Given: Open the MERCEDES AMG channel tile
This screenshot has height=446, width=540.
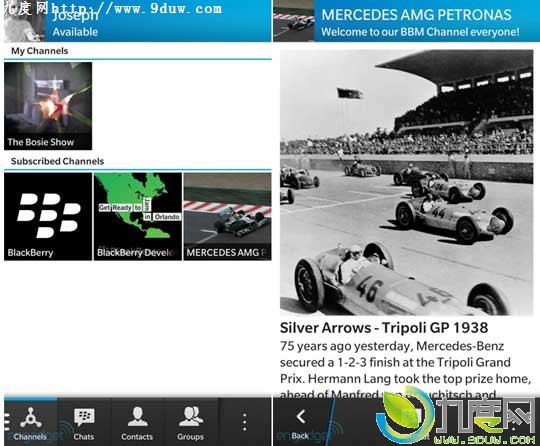Looking at the screenshot, I should [227, 216].
